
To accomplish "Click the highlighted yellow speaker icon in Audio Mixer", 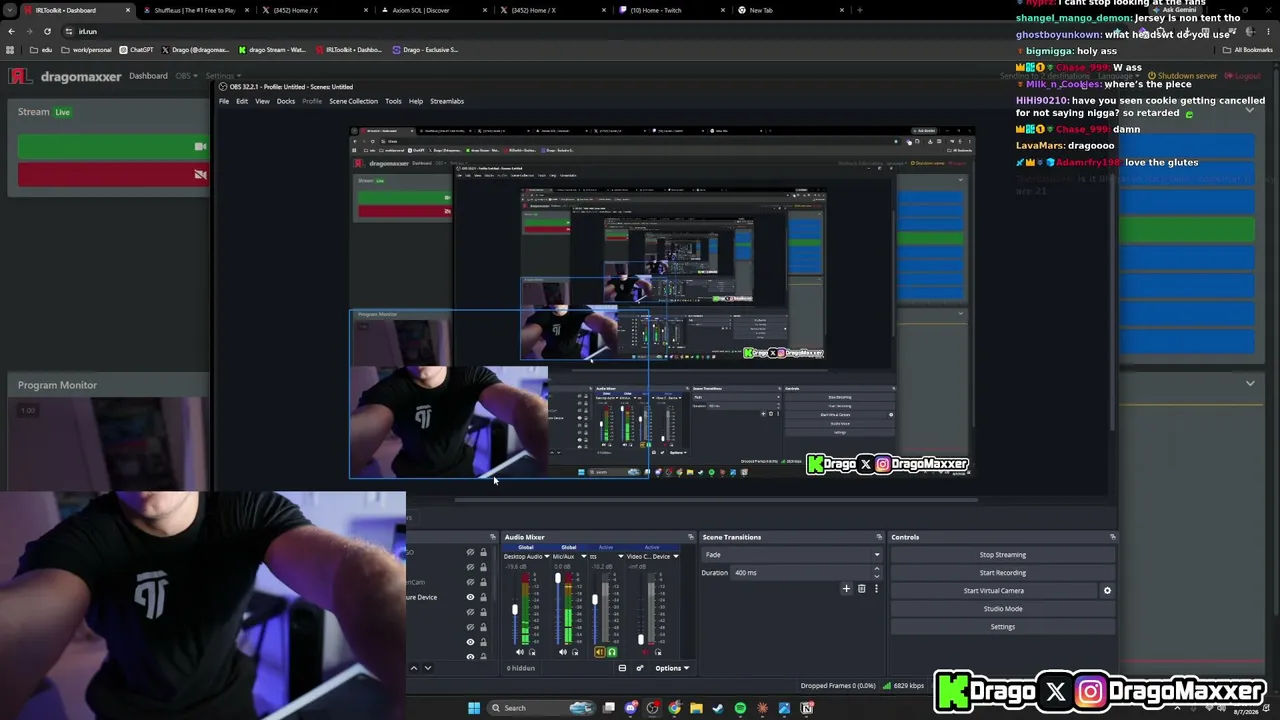I will click(x=600, y=652).
